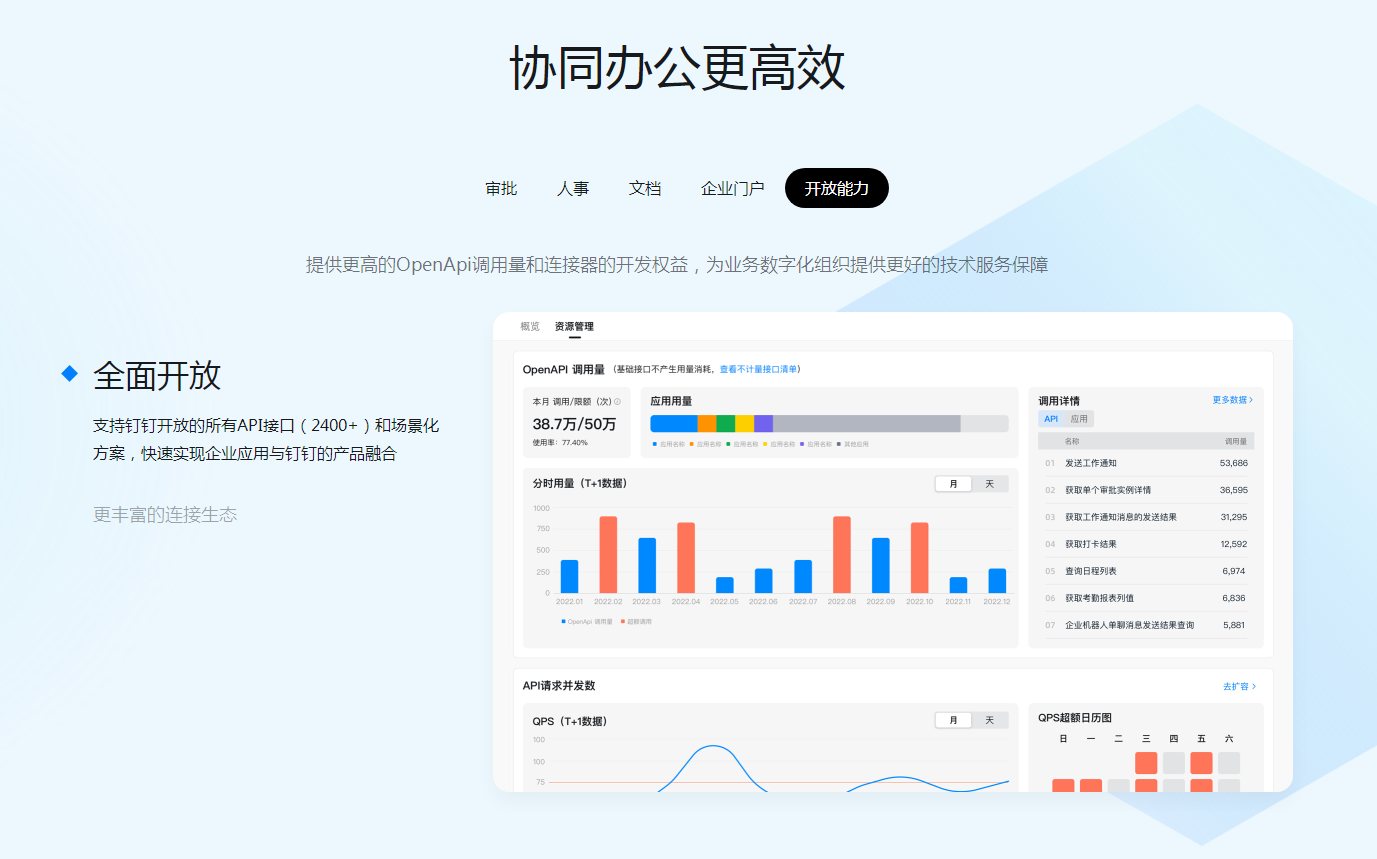
Task: Click the 调用量 column header
Action: pos(1237,441)
